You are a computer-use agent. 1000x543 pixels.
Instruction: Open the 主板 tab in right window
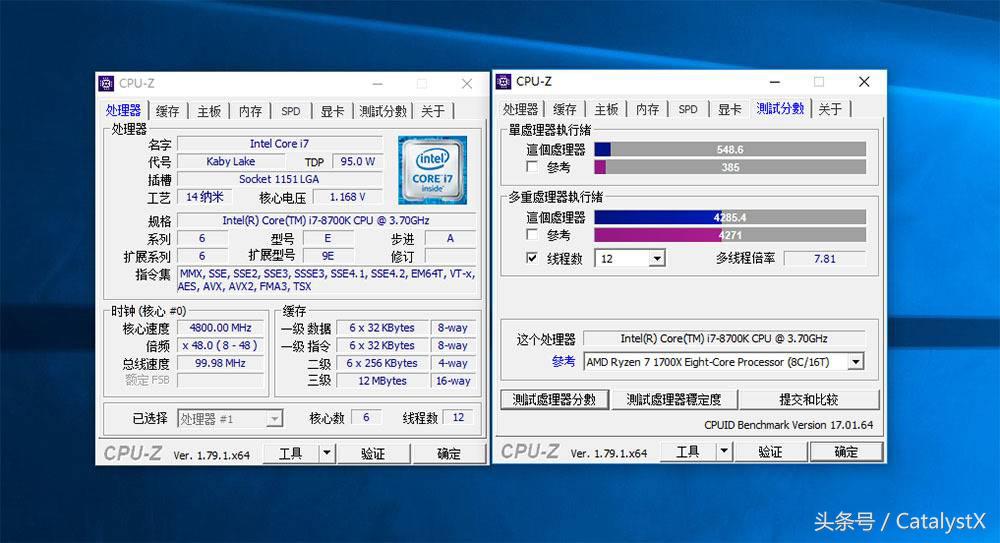[606, 109]
